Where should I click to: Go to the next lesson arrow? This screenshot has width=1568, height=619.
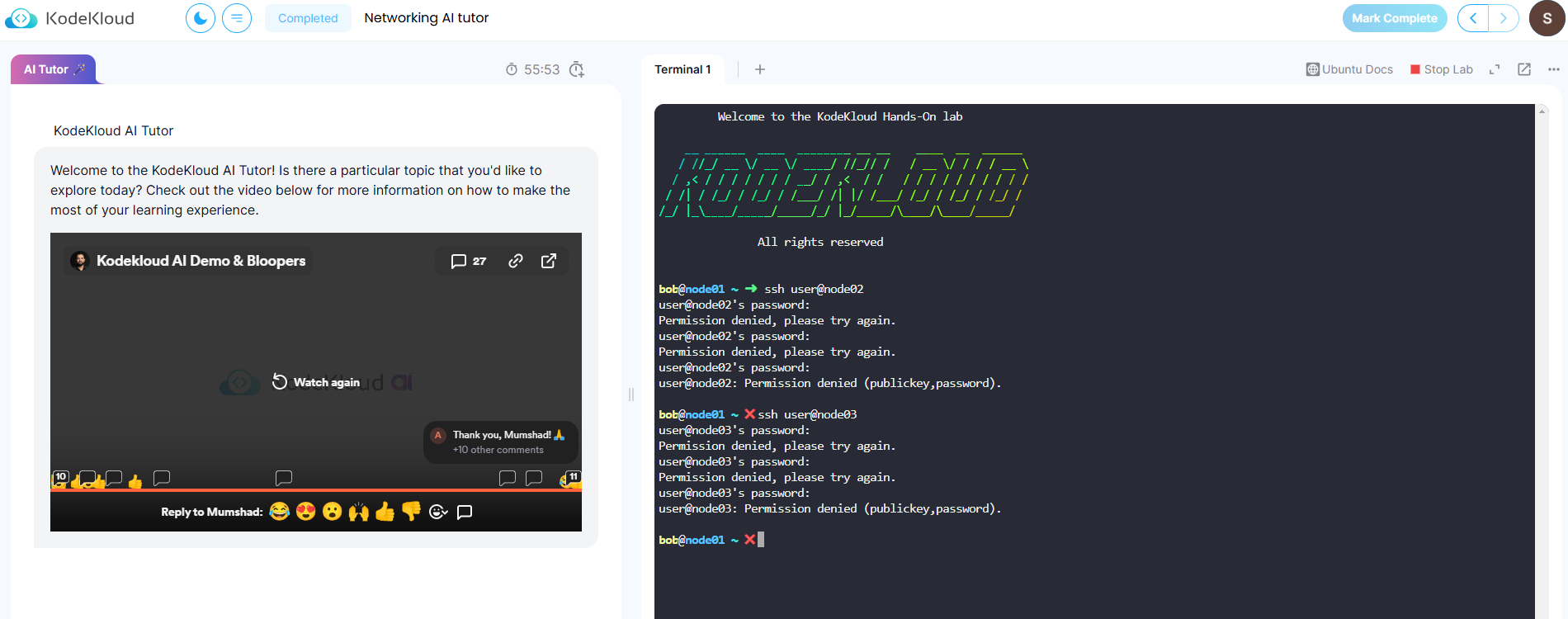1504,18
